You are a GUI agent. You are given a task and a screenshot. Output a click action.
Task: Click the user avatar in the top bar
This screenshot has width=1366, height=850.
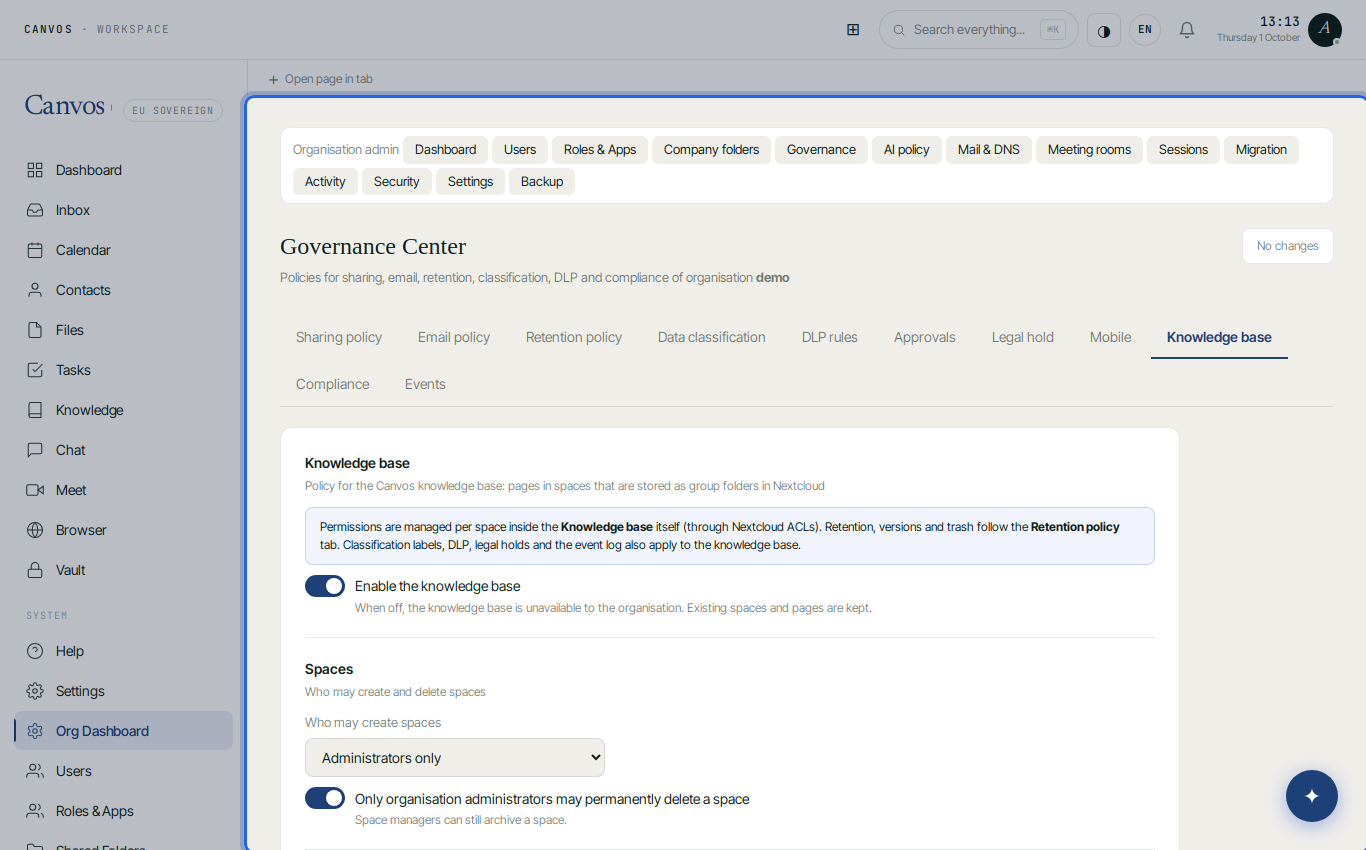click(1325, 30)
